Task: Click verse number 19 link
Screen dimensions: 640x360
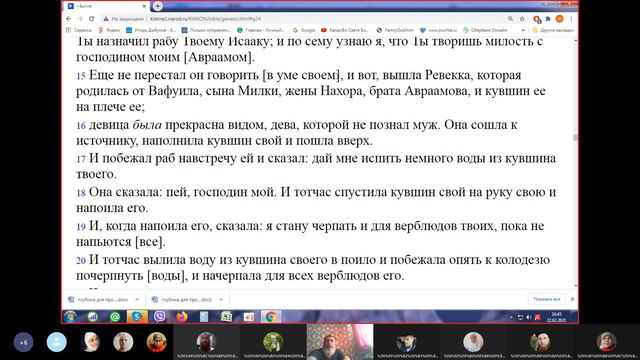Action: coord(81,227)
